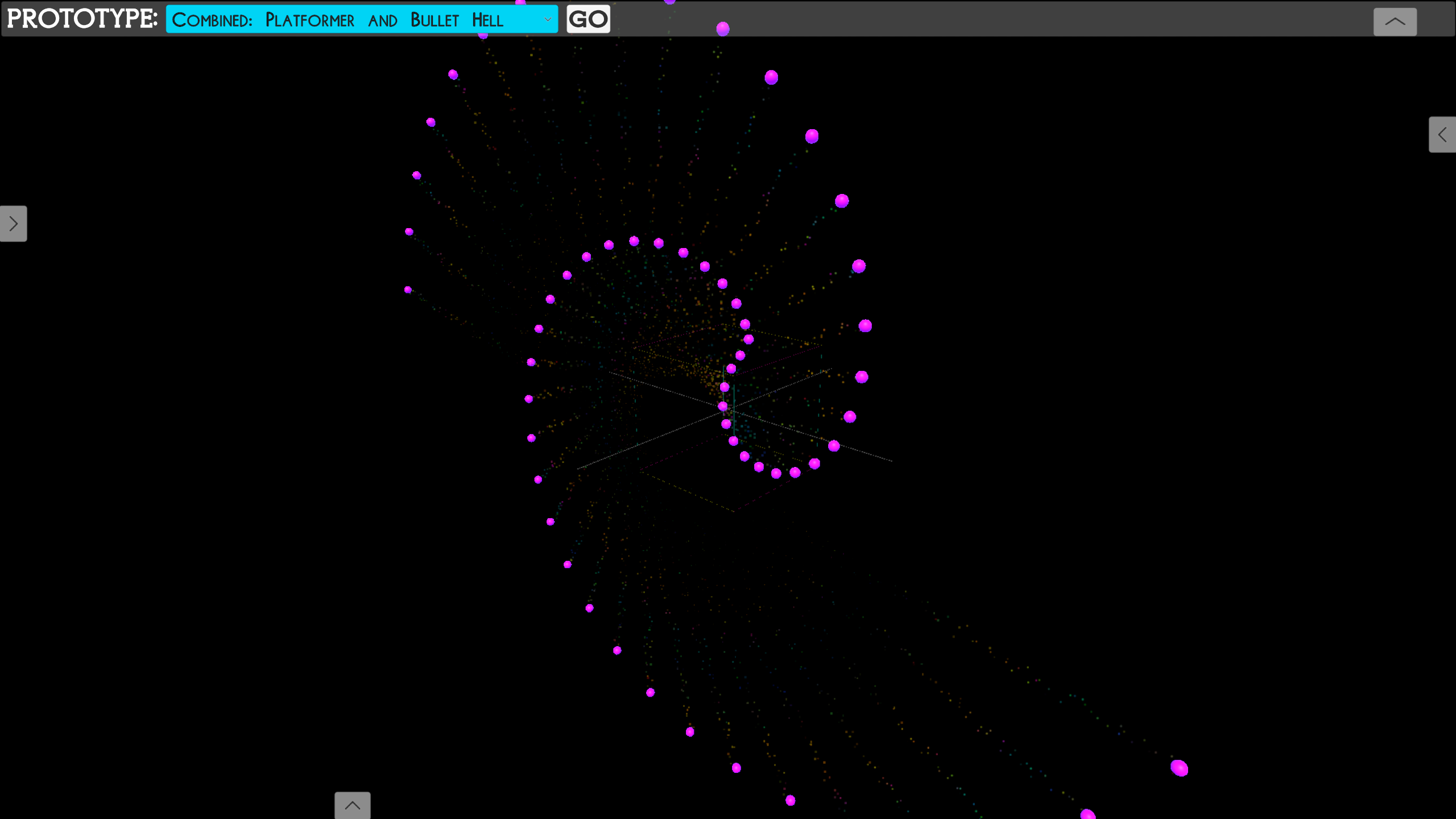
Task: Click the magenta sphere cut off at bottom edge
Action: click(x=1087, y=814)
